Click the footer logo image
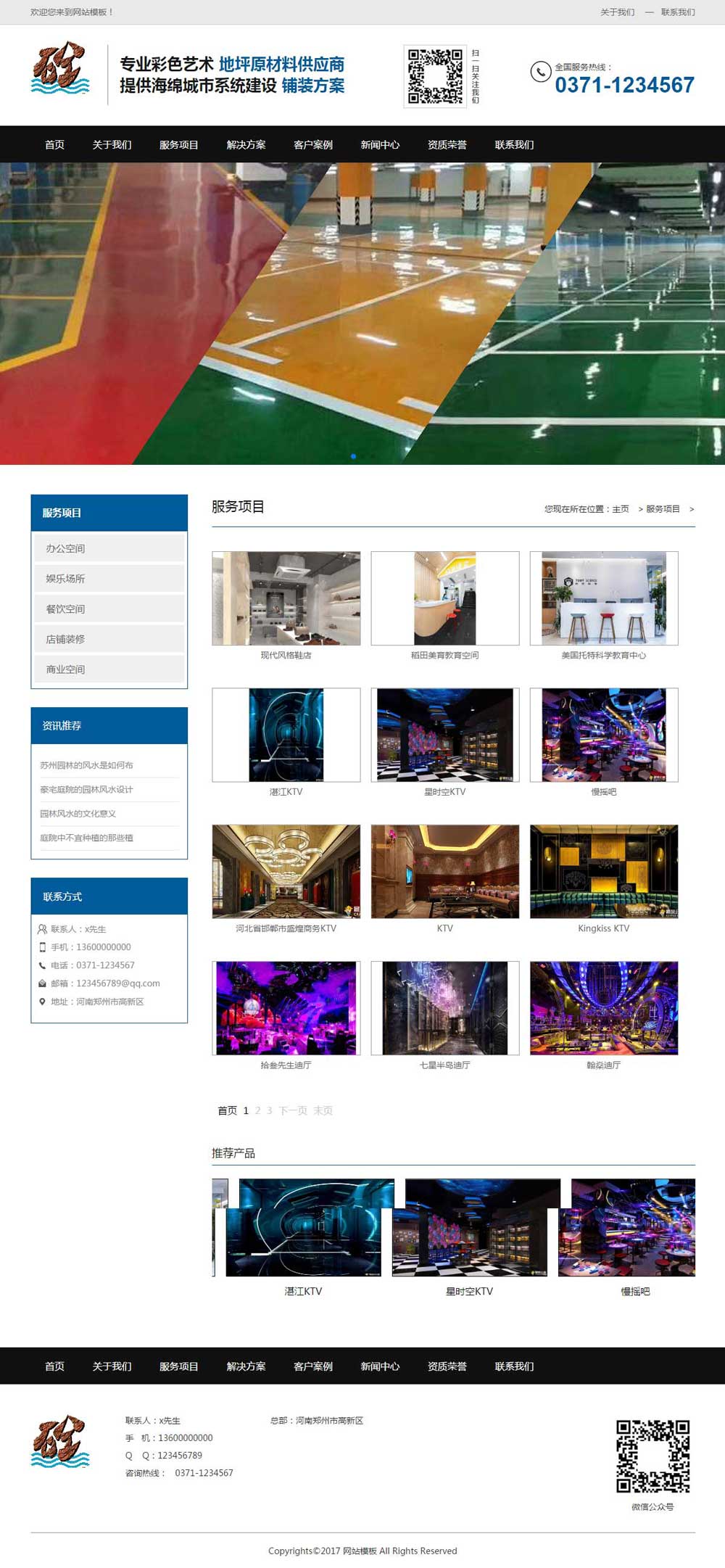Screen dimensions: 725x1568 click(x=60, y=1441)
